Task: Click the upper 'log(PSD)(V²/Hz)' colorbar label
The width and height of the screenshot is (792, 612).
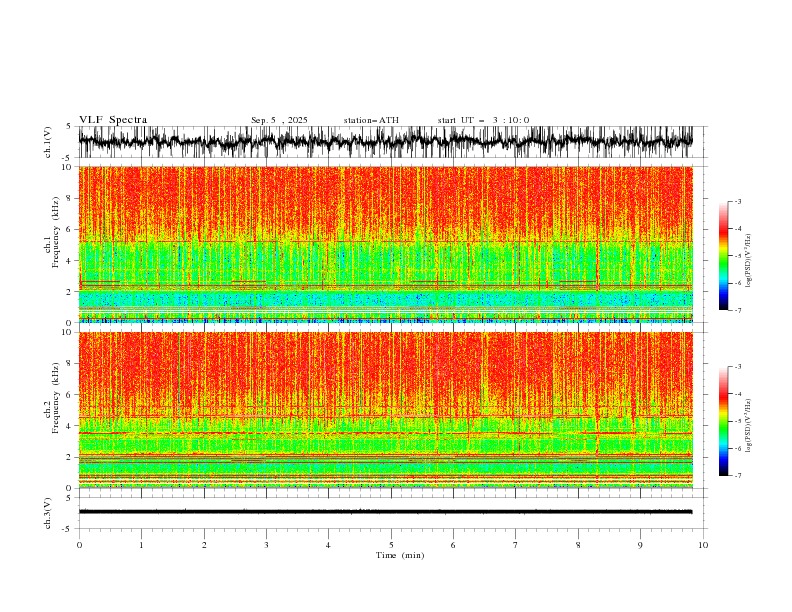Action: point(748,261)
